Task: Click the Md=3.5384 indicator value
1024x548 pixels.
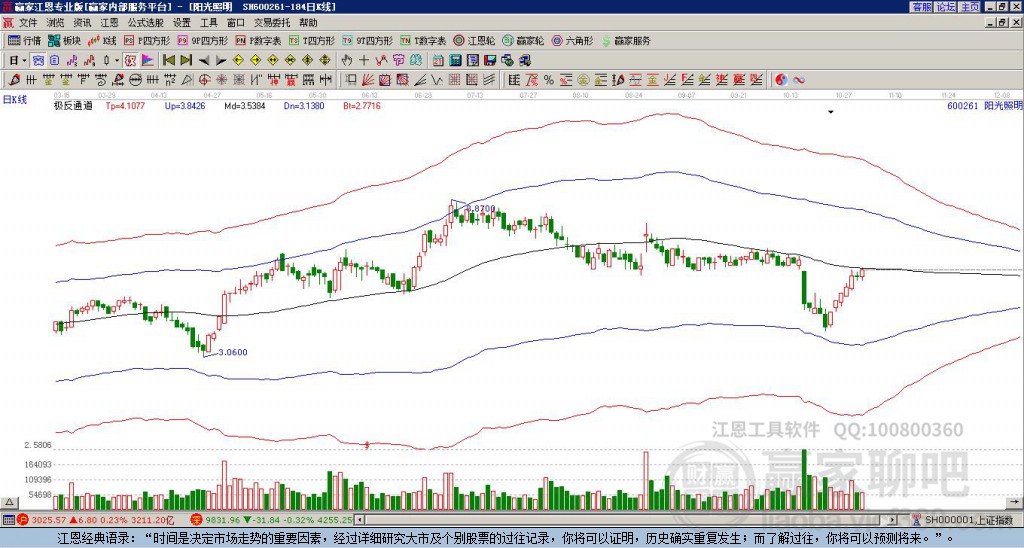Action: pyautogui.click(x=244, y=106)
